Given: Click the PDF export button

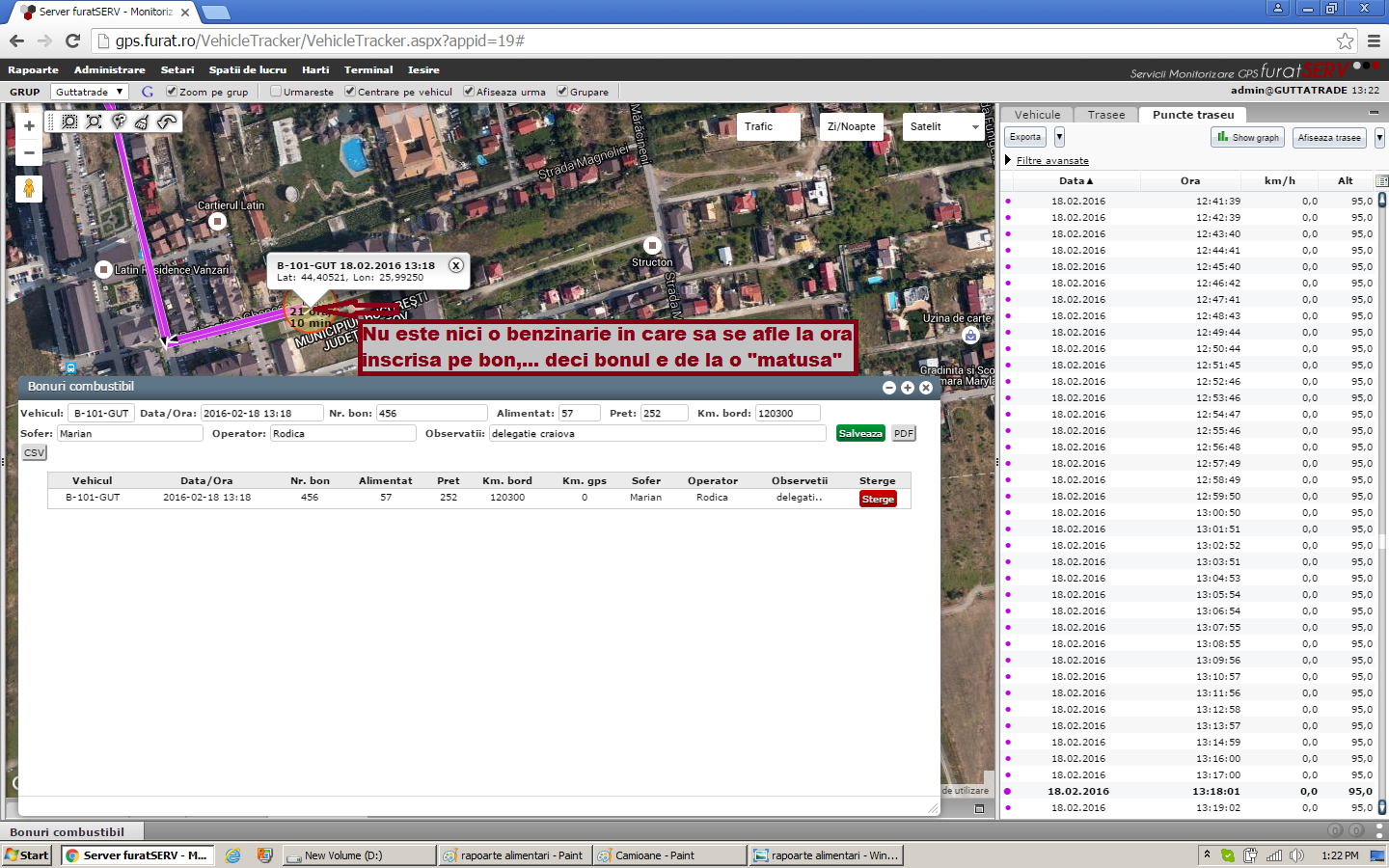Looking at the screenshot, I should point(904,433).
